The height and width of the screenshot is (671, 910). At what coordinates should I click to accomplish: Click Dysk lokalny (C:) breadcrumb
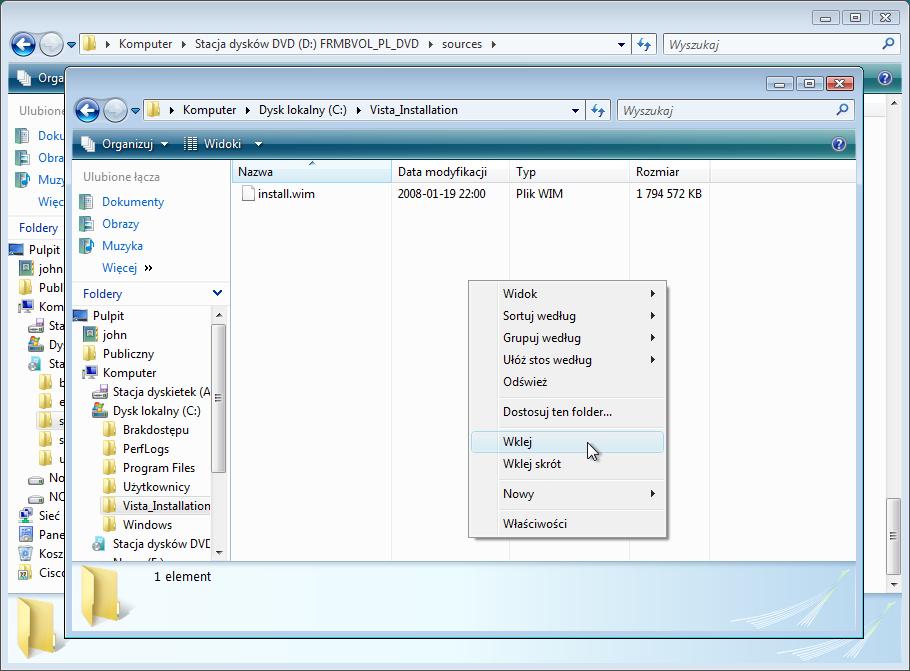302,110
